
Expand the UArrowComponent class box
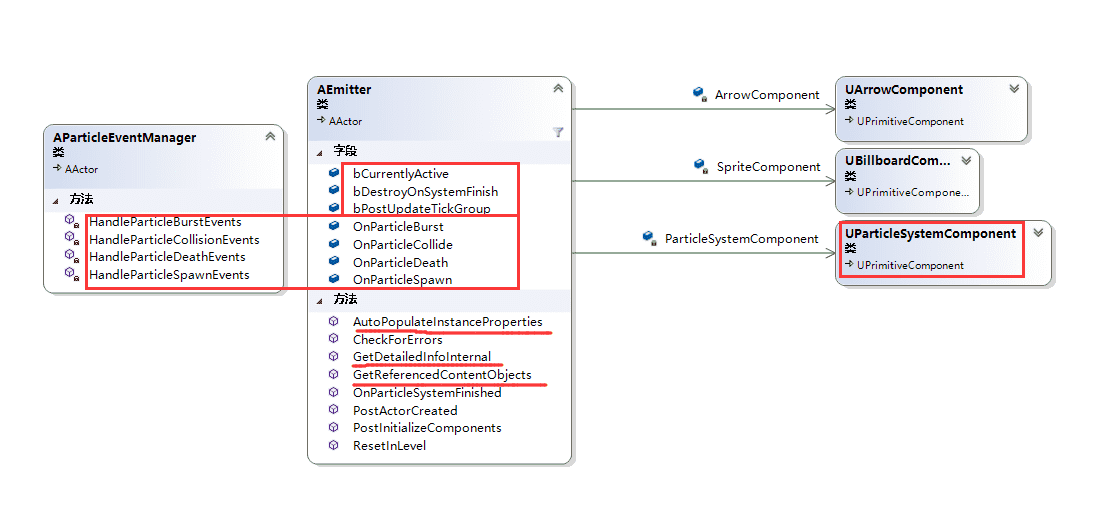pos(1014,89)
